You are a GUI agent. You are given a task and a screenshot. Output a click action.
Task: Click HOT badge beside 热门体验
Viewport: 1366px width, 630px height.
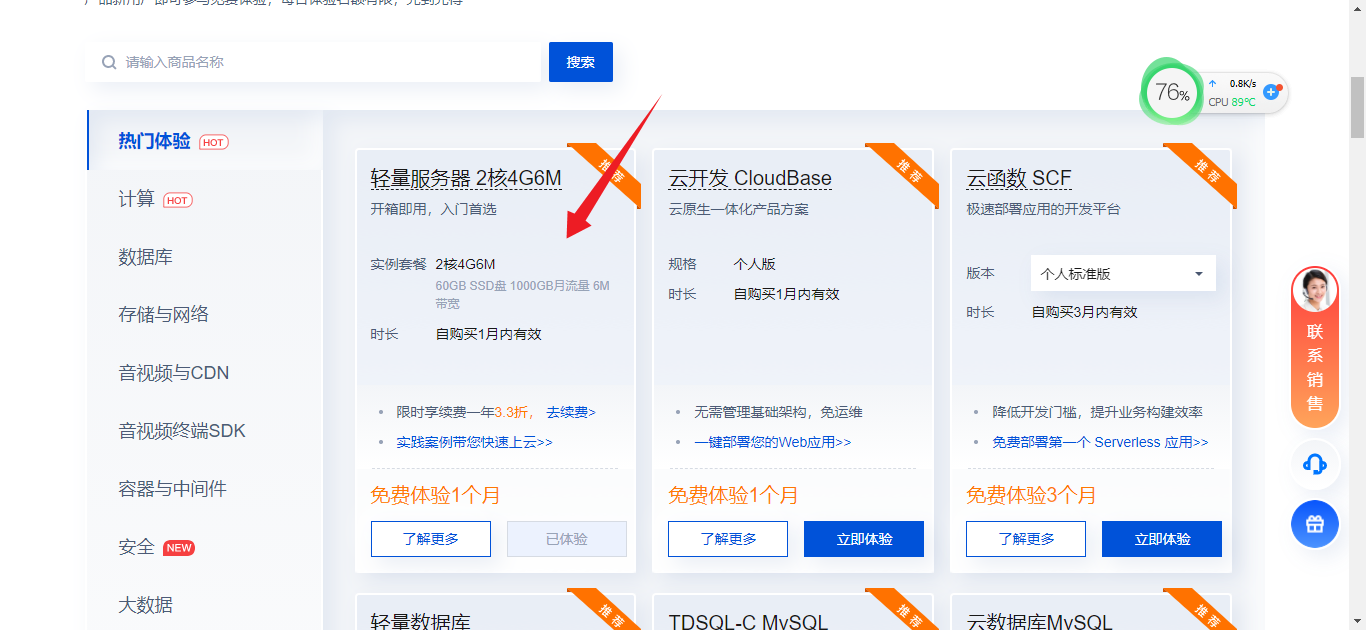point(213,142)
